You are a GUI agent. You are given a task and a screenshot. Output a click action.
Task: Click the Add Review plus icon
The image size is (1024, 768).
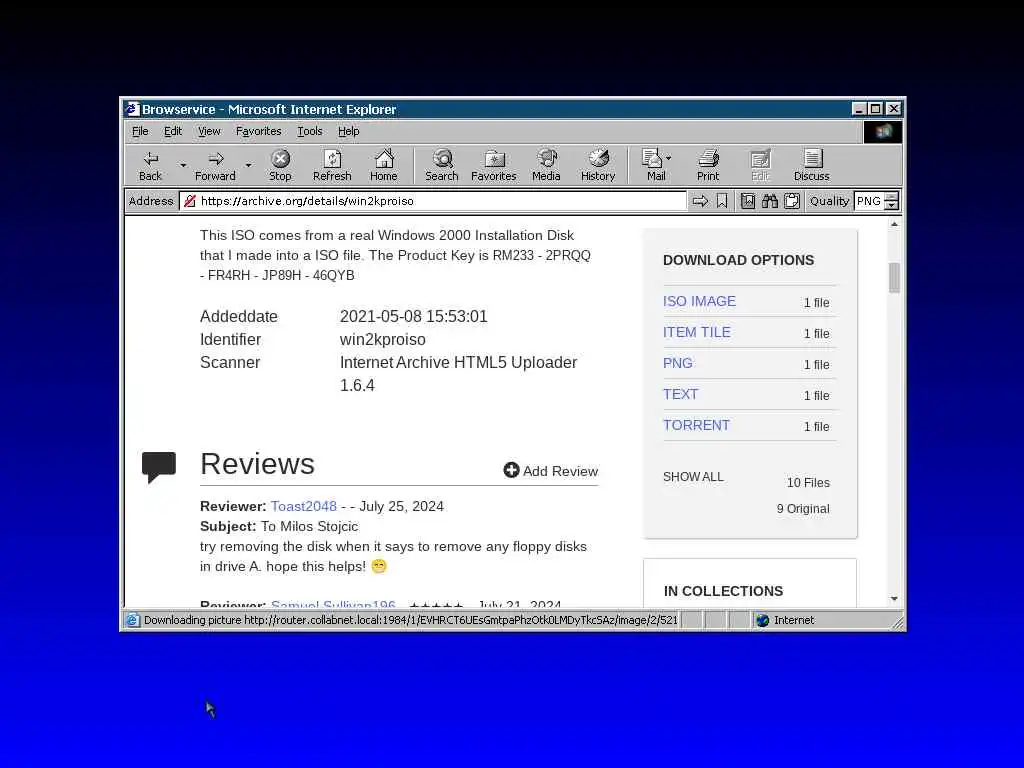[511, 470]
